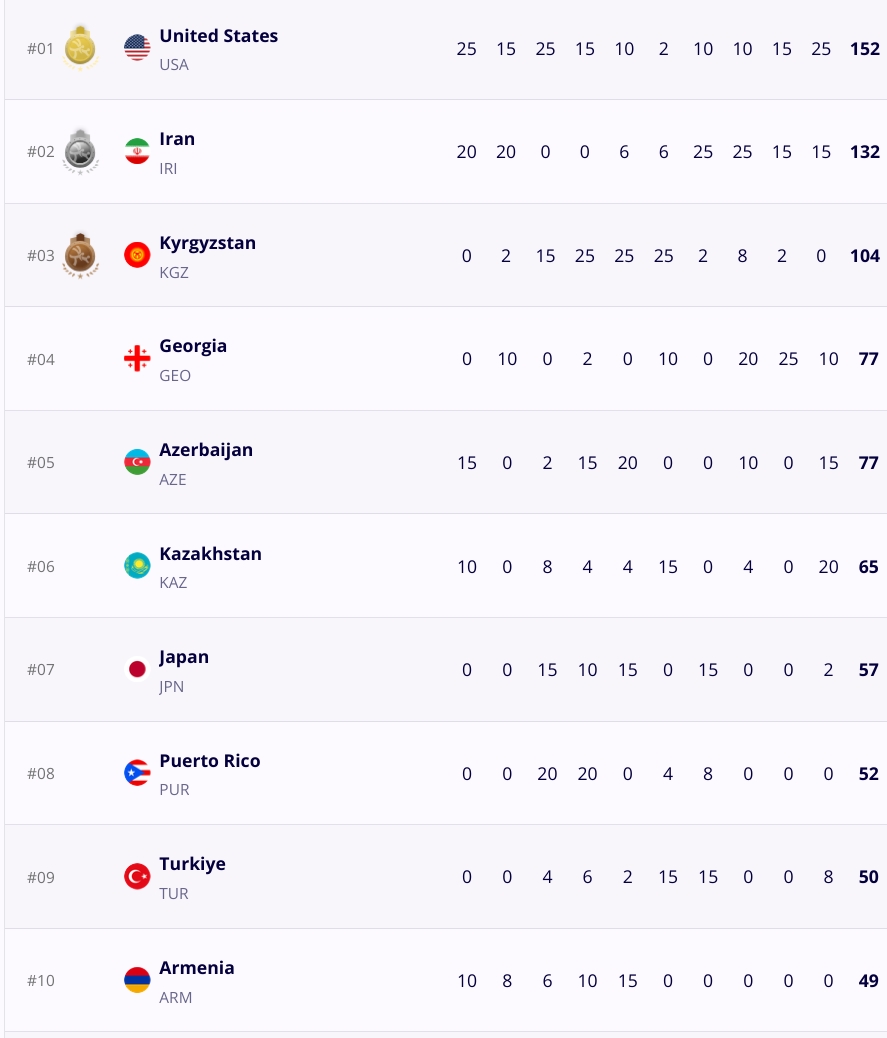Click the Puerto Rico flag icon
This screenshot has height=1038, width=887.
click(x=137, y=773)
